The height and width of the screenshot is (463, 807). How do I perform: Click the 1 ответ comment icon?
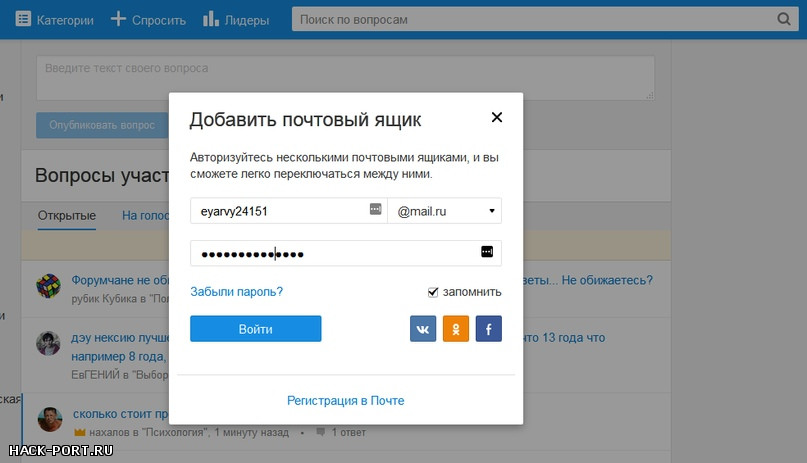pos(321,432)
